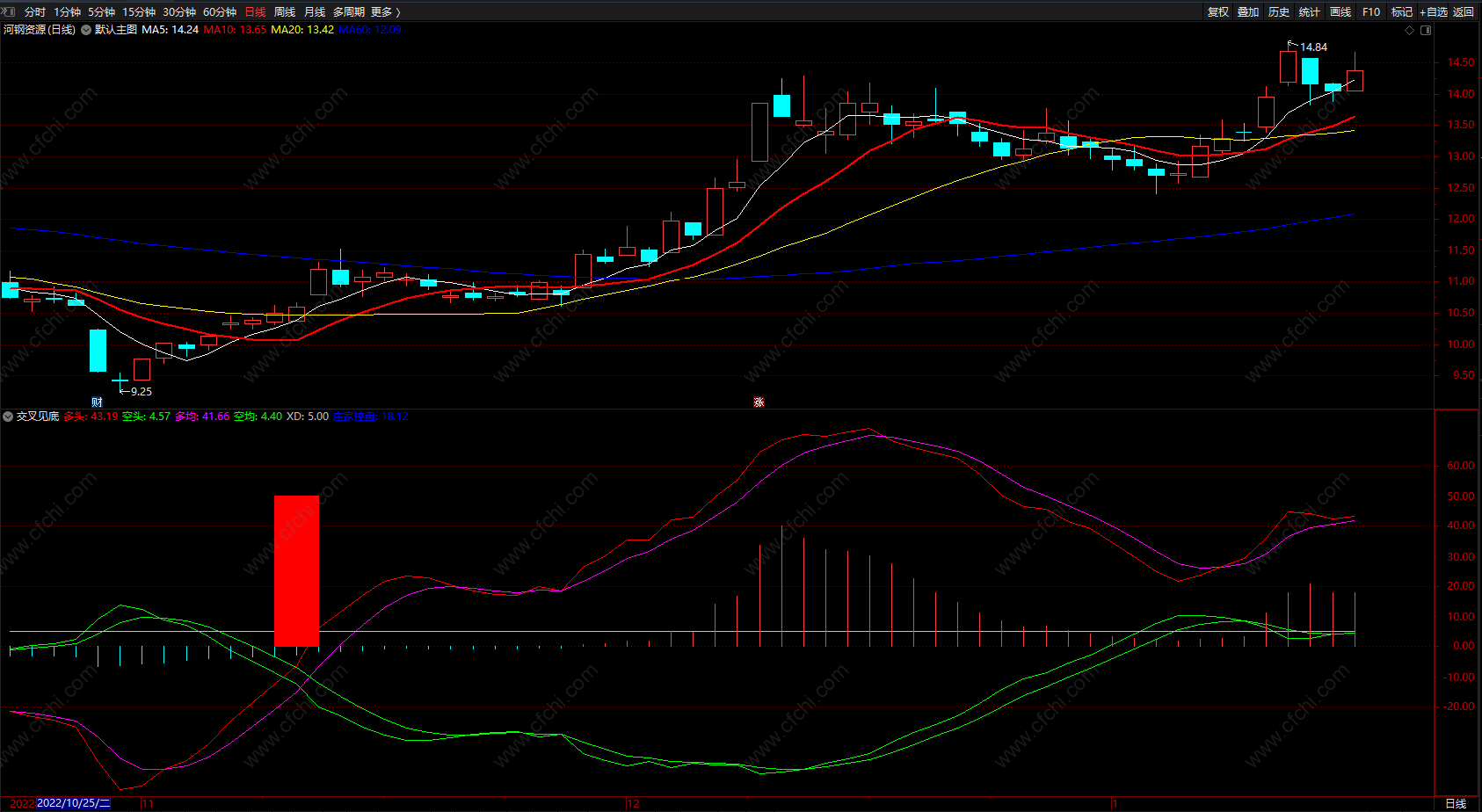Click the MA10: 13.65 label

tap(235, 30)
